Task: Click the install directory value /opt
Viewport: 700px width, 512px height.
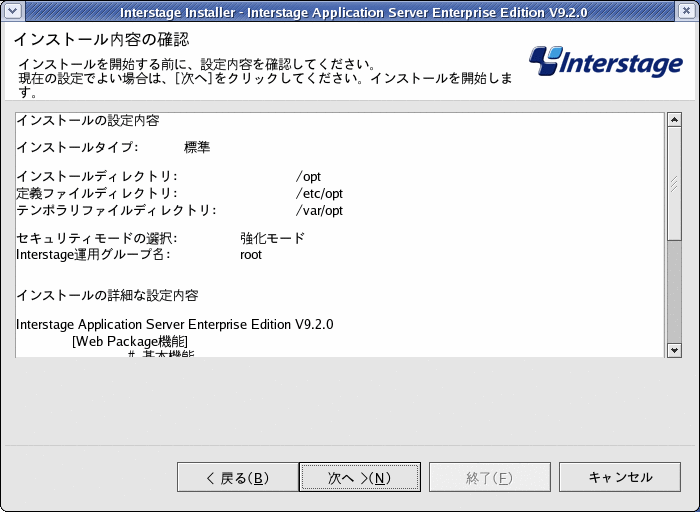Action: [308, 177]
